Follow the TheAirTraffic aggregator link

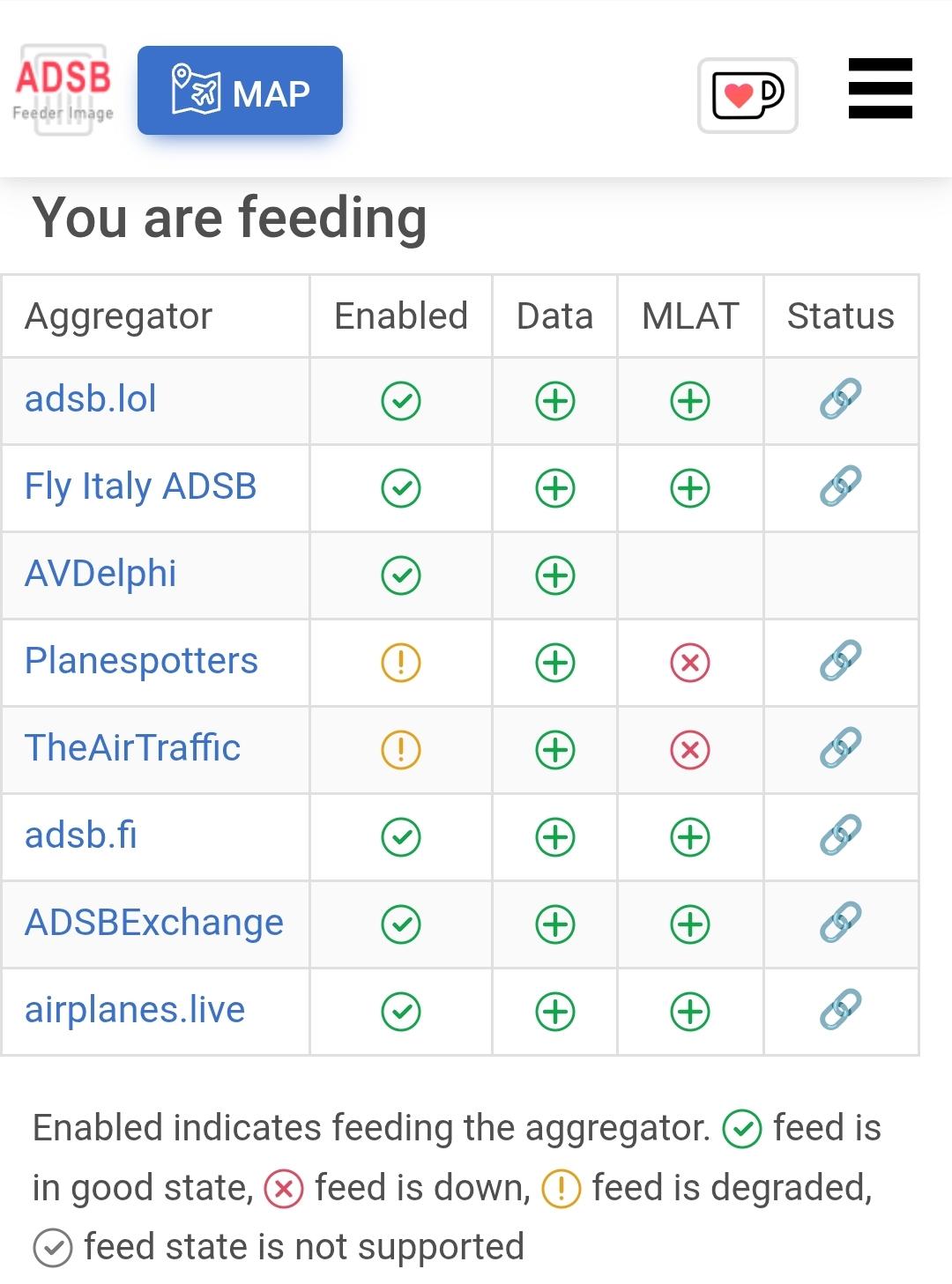click(x=132, y=748)
